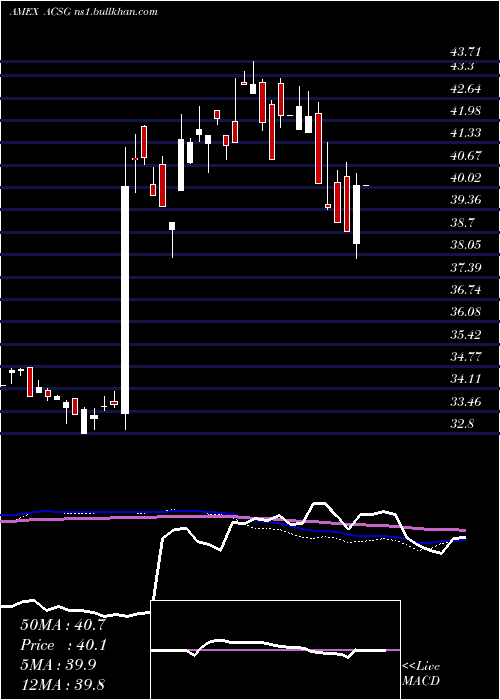The height and width of the screenshot is (700, 500).
Task: Click the 34.77 price level label
Action: click(466, 356)
